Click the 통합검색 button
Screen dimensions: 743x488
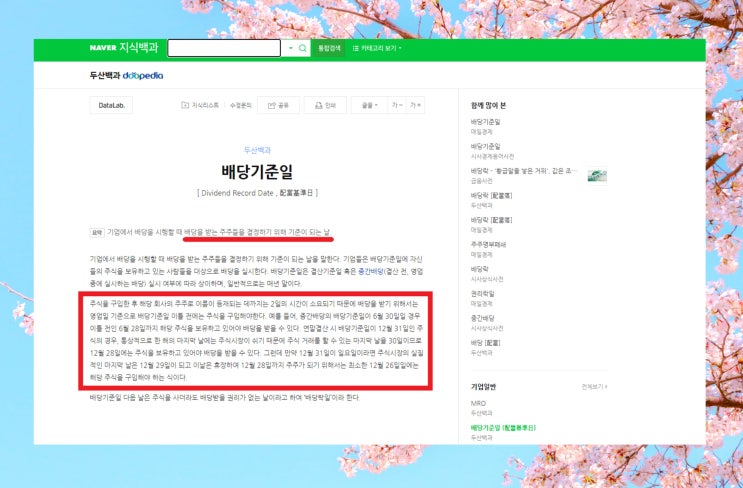[329, 48]
